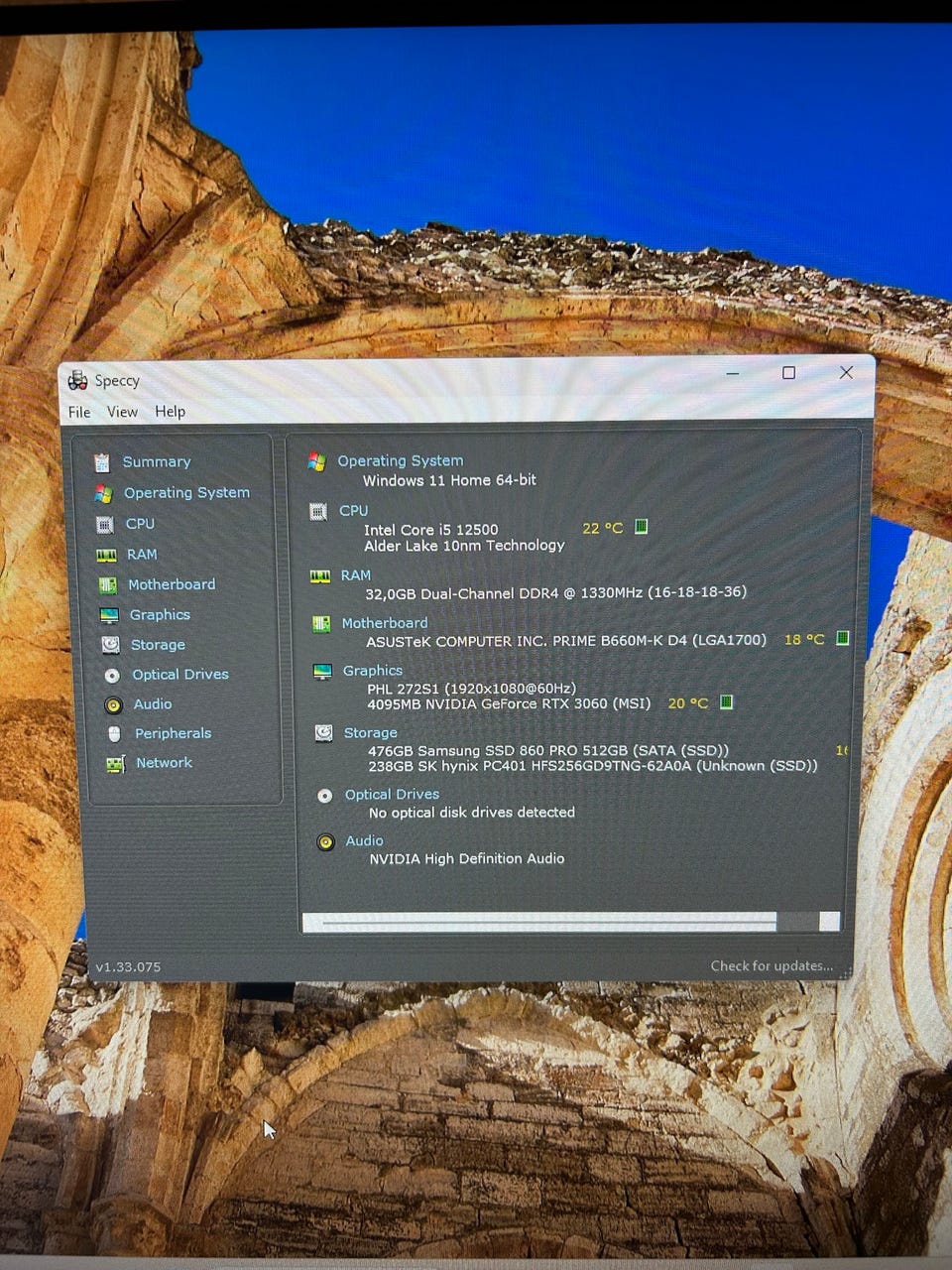Screen dimensions: 952x1270
Task: Click the Peripherals mouse icon in sidebar
Action: (114, 734)
